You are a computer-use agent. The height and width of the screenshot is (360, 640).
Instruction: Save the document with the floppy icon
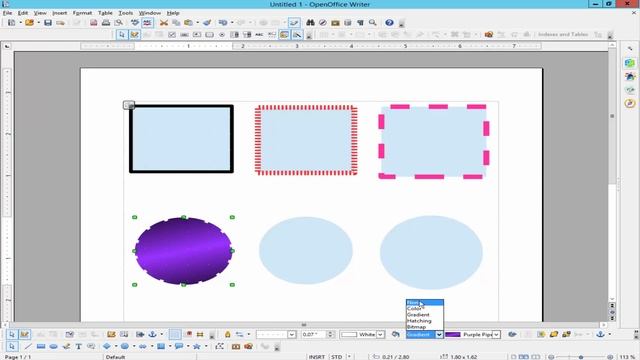(x=48, y=23)
